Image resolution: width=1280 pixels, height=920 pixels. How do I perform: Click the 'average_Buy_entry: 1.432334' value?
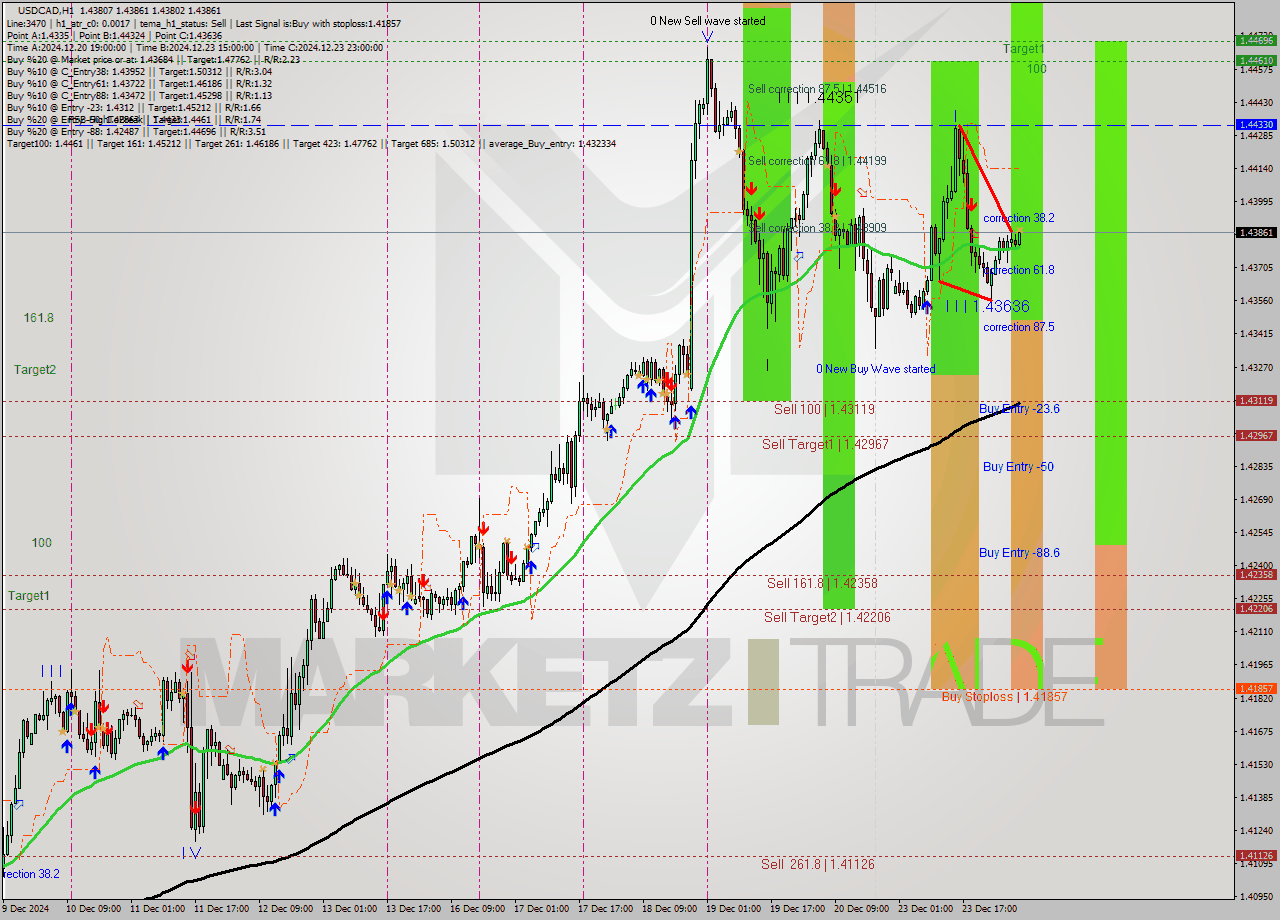pos(552,144)
